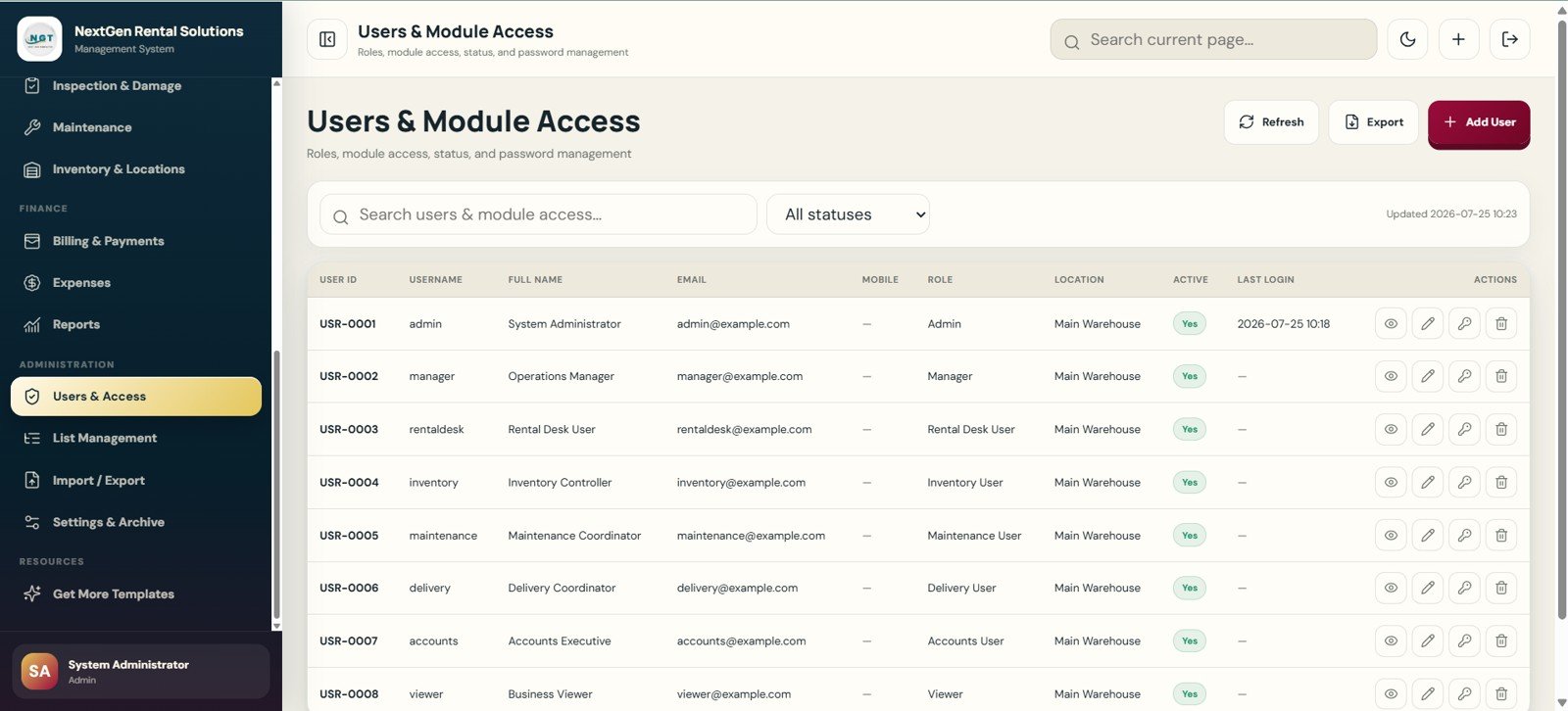This screenshot has height=711, width=1568.
Task: Click the logout icon in header
Action: [1509, 39]
